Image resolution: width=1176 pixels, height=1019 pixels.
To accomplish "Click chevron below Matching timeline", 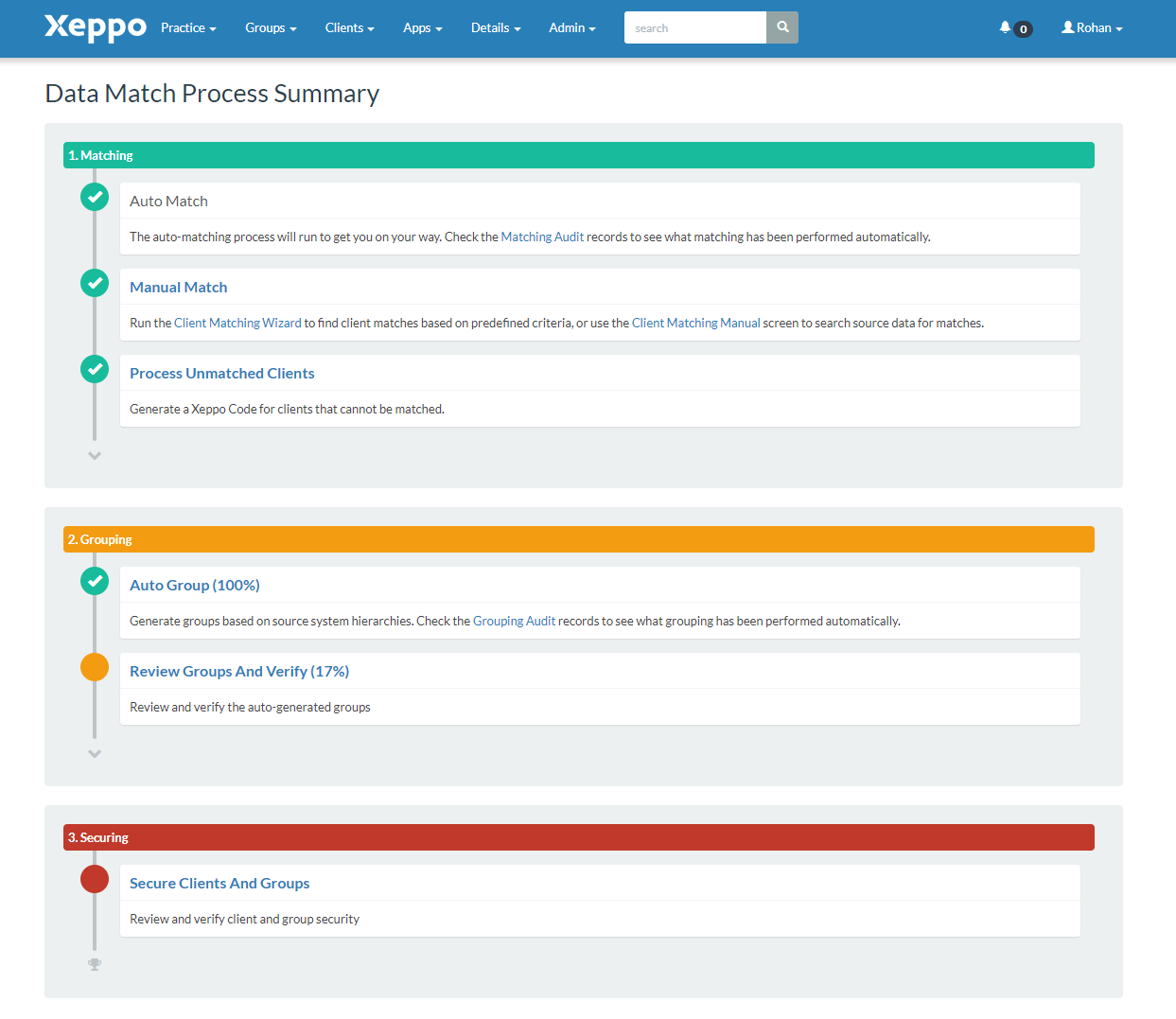I will [x=95, y=455].
